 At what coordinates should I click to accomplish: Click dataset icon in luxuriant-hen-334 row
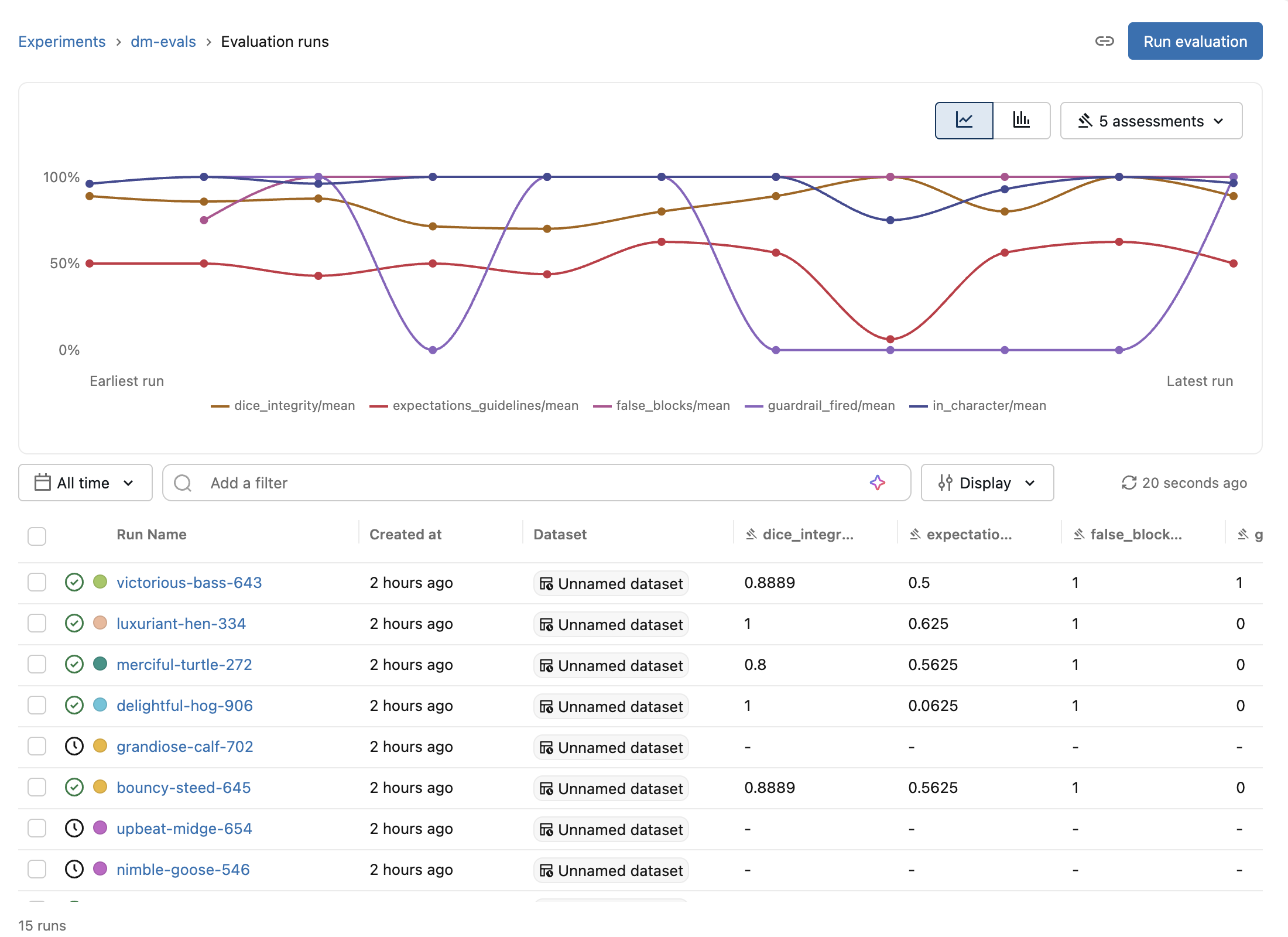coord(546,625)
